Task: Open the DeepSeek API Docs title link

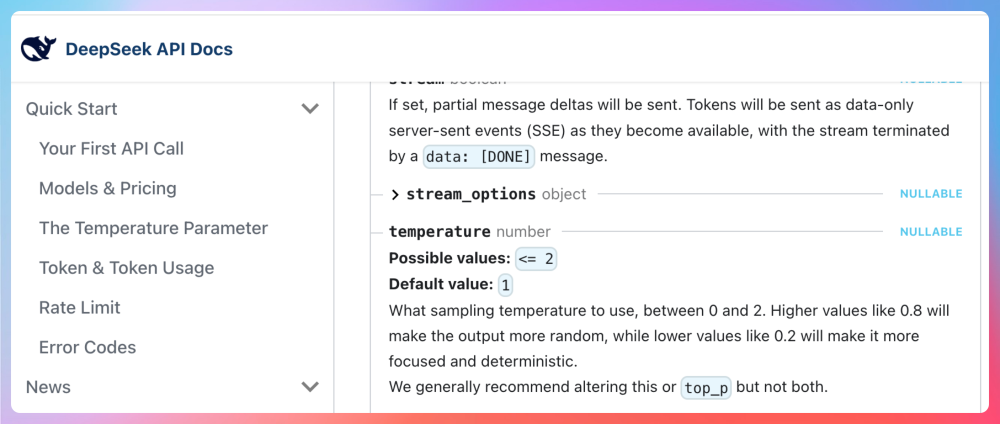Action: tap(149, 48)
